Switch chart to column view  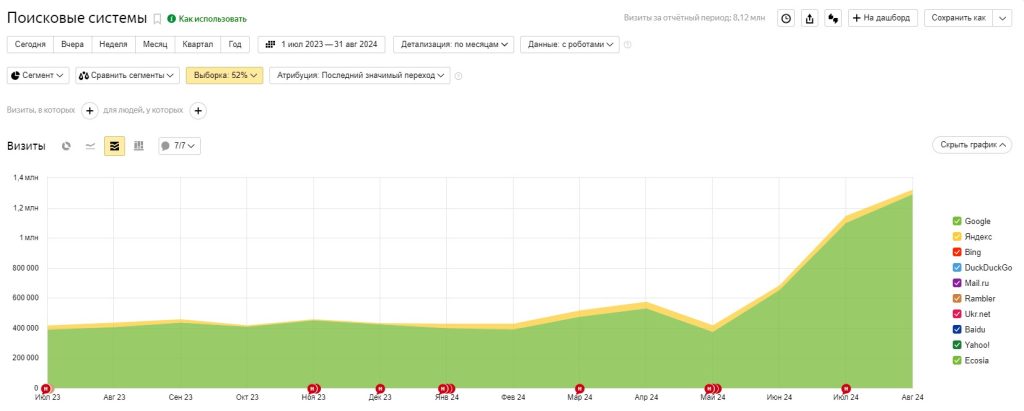138,146
